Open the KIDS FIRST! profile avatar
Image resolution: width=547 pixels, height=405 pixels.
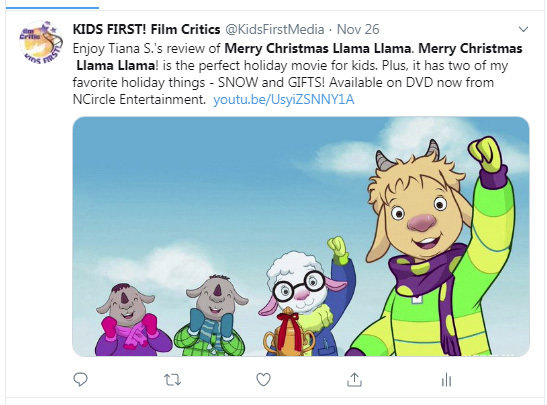tap(41, 42)
